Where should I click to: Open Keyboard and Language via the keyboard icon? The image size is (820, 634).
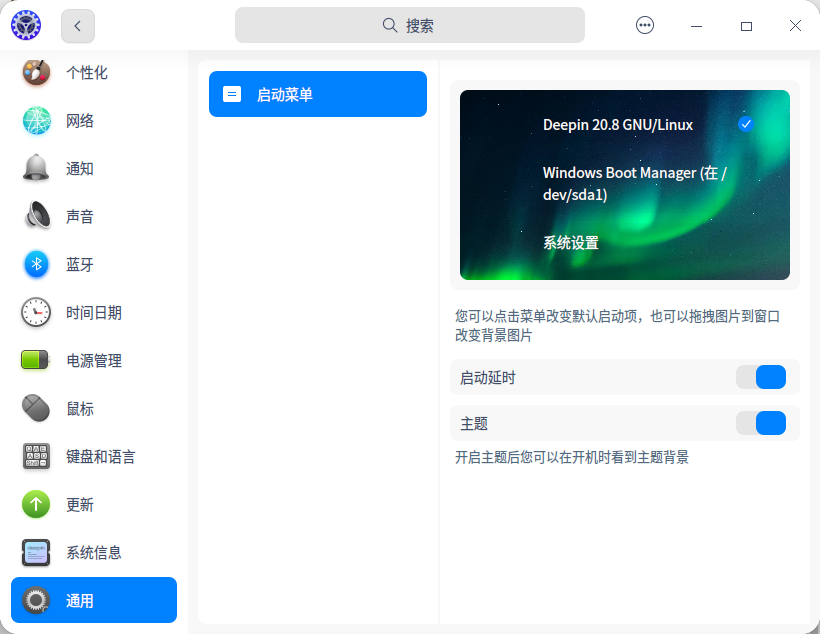pyautogui.click(x=36, y=456)
